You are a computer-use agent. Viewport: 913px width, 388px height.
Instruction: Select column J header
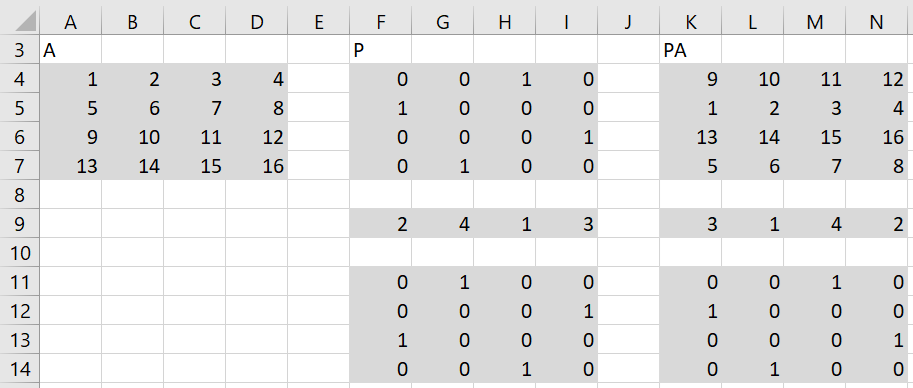click(629, 22)
